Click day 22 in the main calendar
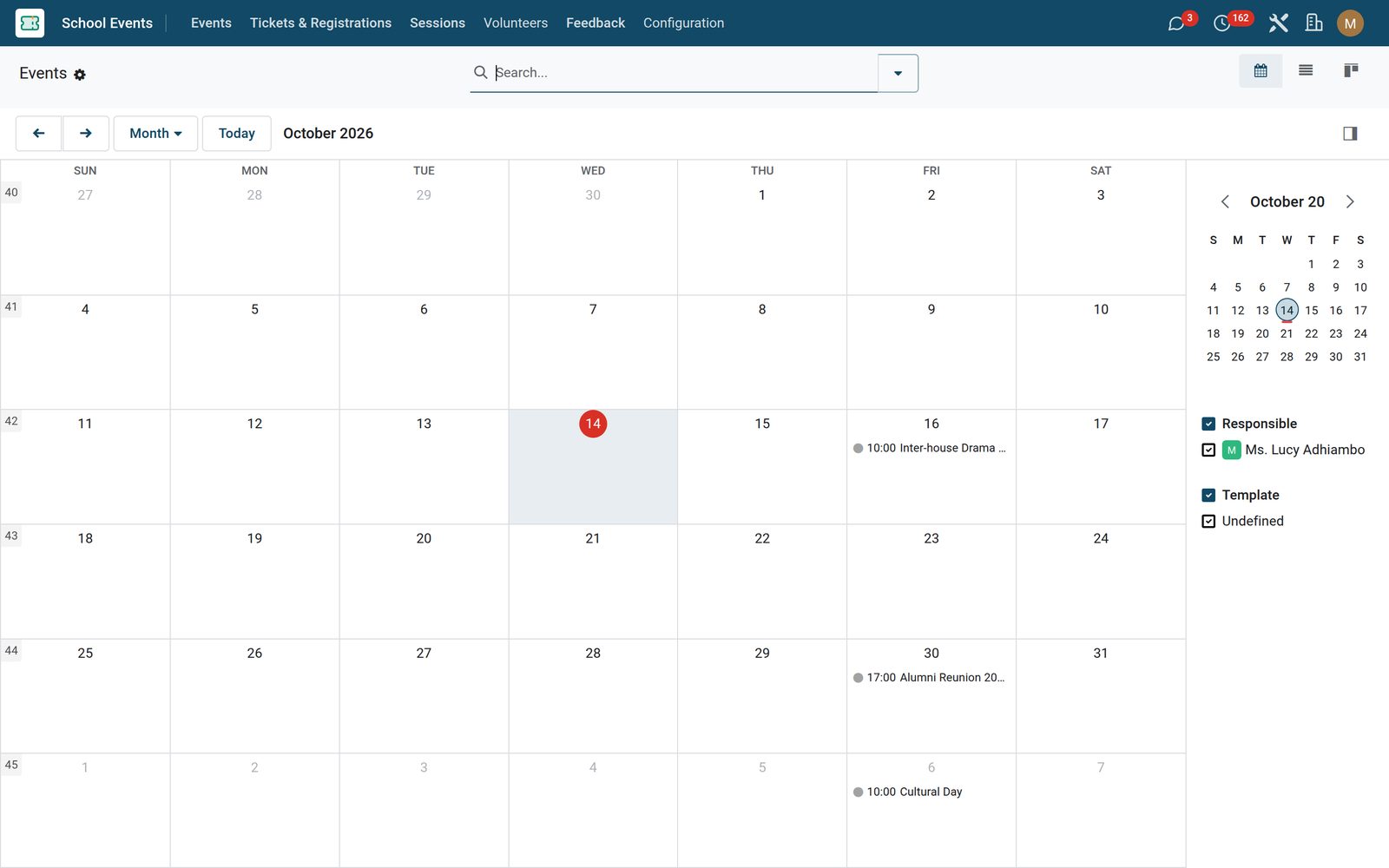The height and width of the screenshot is (868, 1389). coord(762,538)
